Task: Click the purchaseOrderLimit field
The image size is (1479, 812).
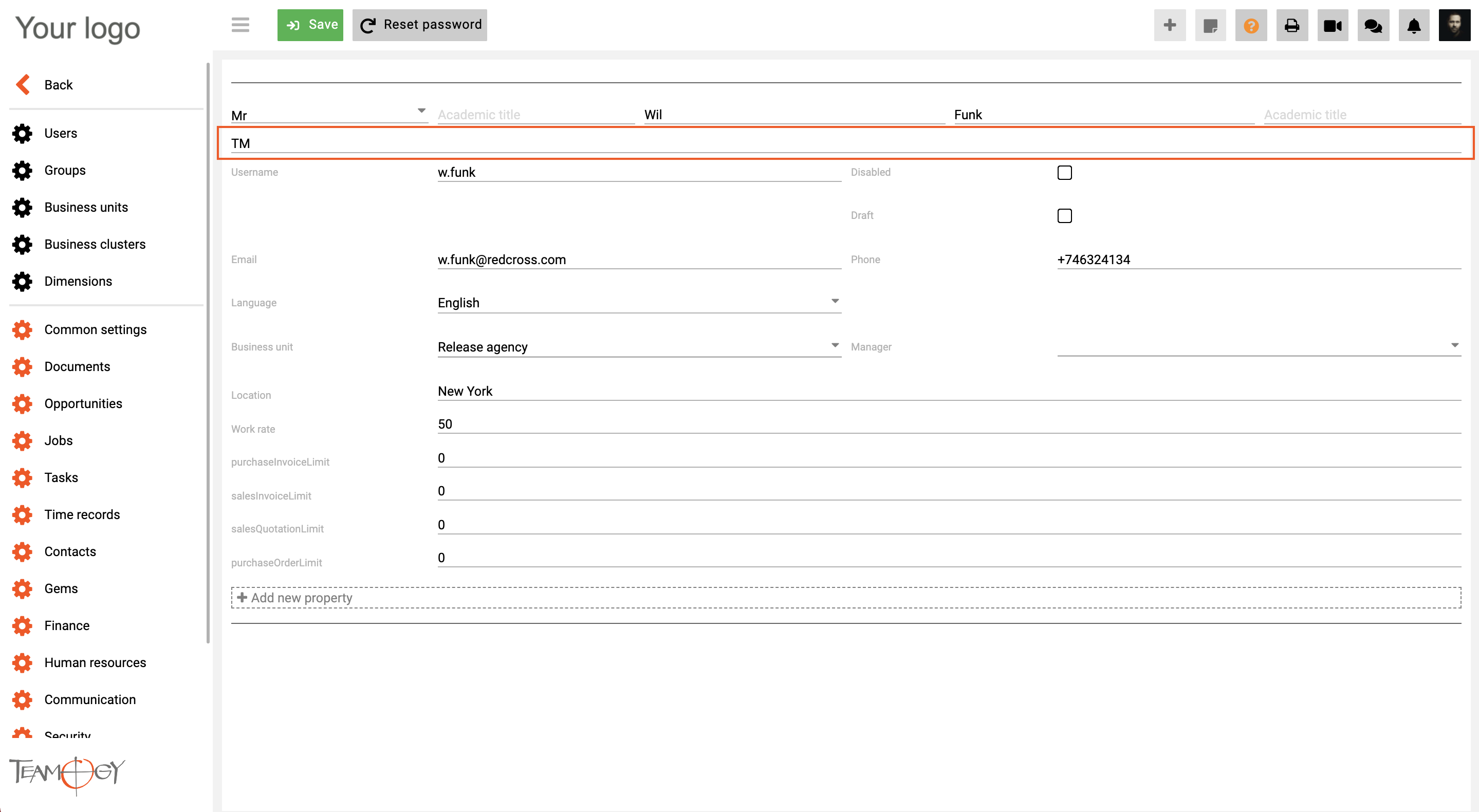Action: click(949, 558)
